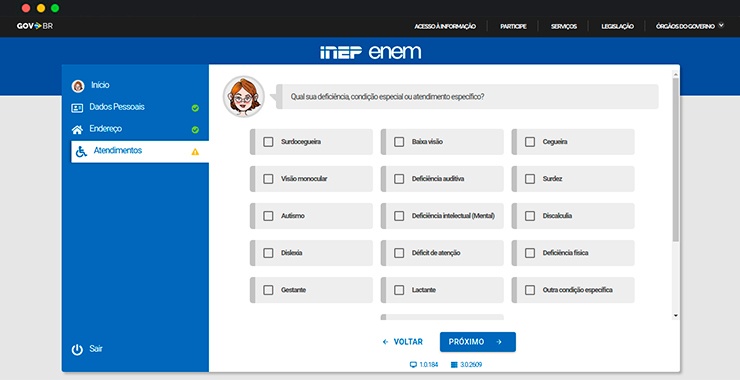
Task: Click the Próximo button
Action: pos(478,342)
